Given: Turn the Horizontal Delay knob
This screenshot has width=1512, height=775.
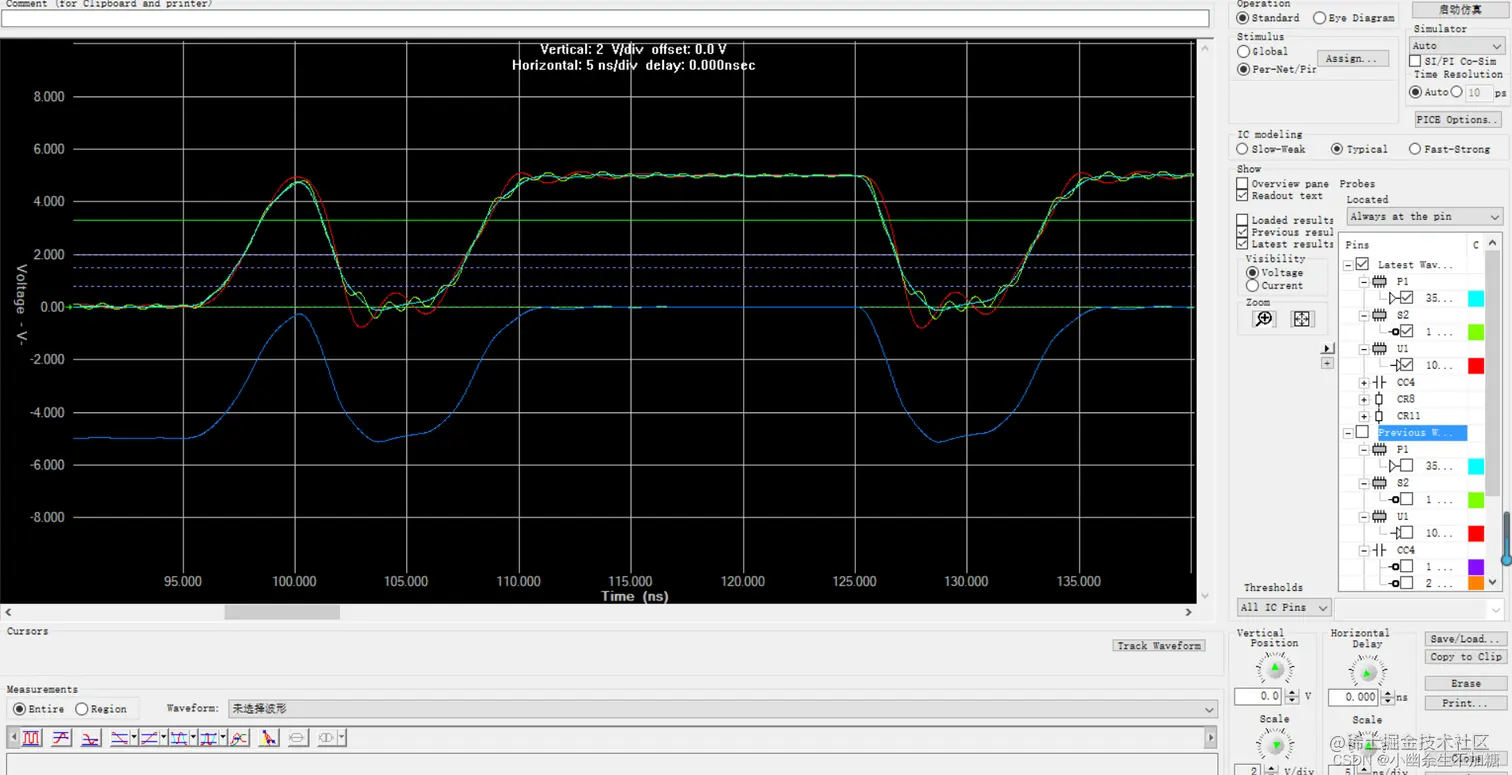Looking at the screenshot, I should coord(1367,670).
